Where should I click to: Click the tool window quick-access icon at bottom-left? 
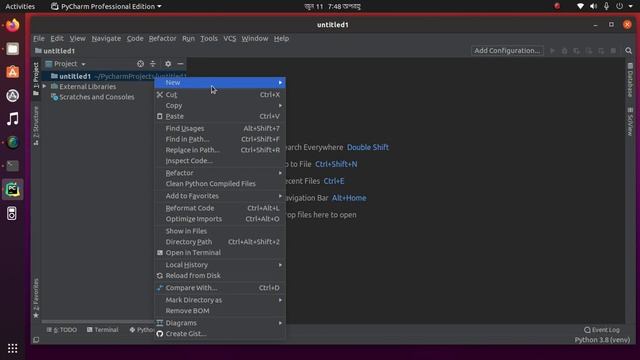(36, 340)
